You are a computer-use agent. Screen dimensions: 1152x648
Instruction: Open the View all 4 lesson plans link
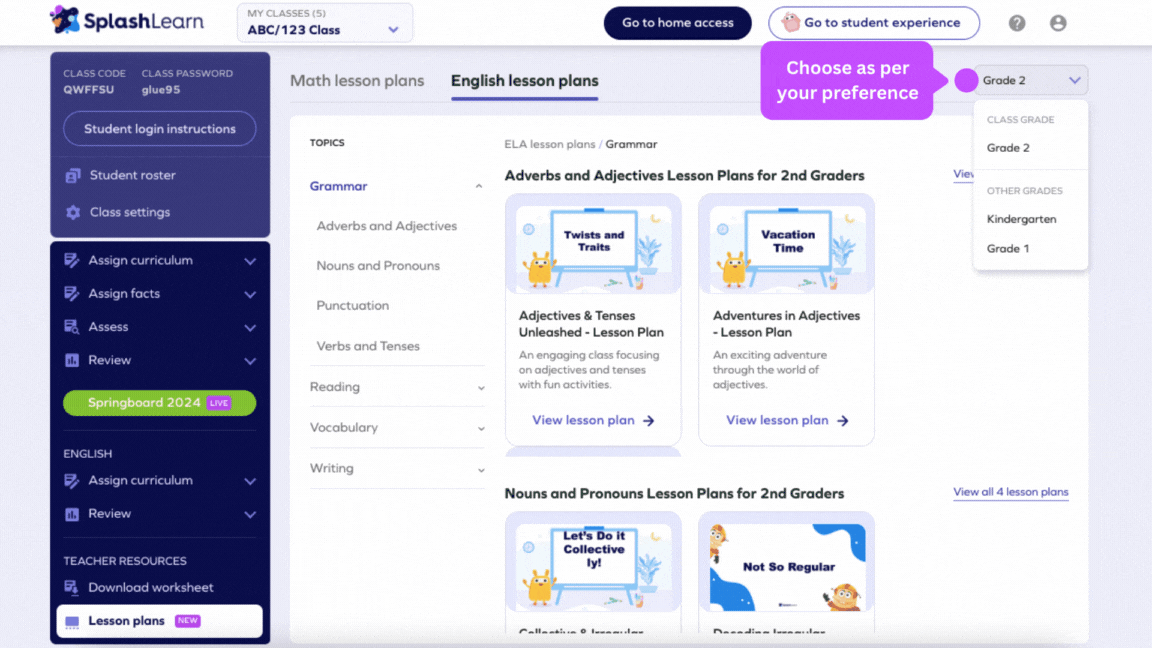1010,492
